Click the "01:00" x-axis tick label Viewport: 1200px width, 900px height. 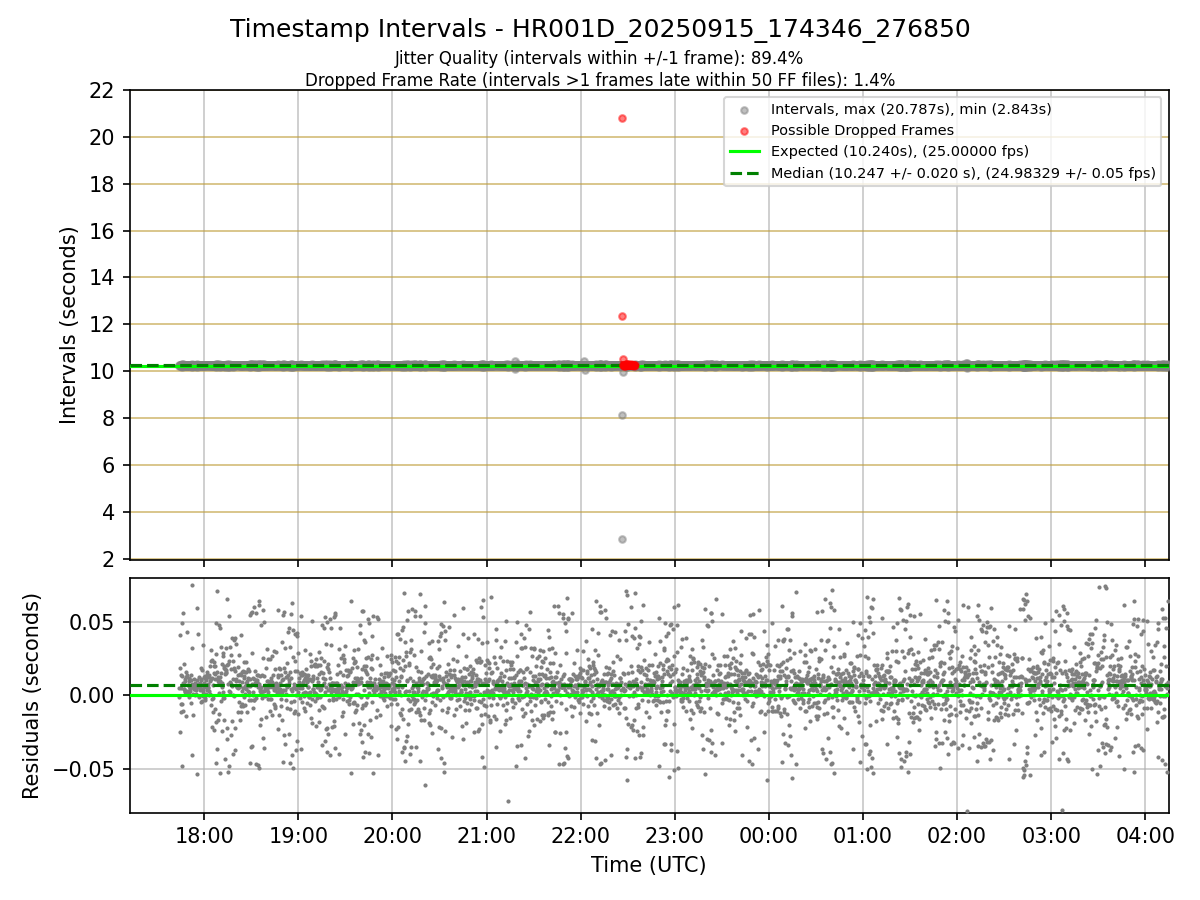tap(862, 834)
